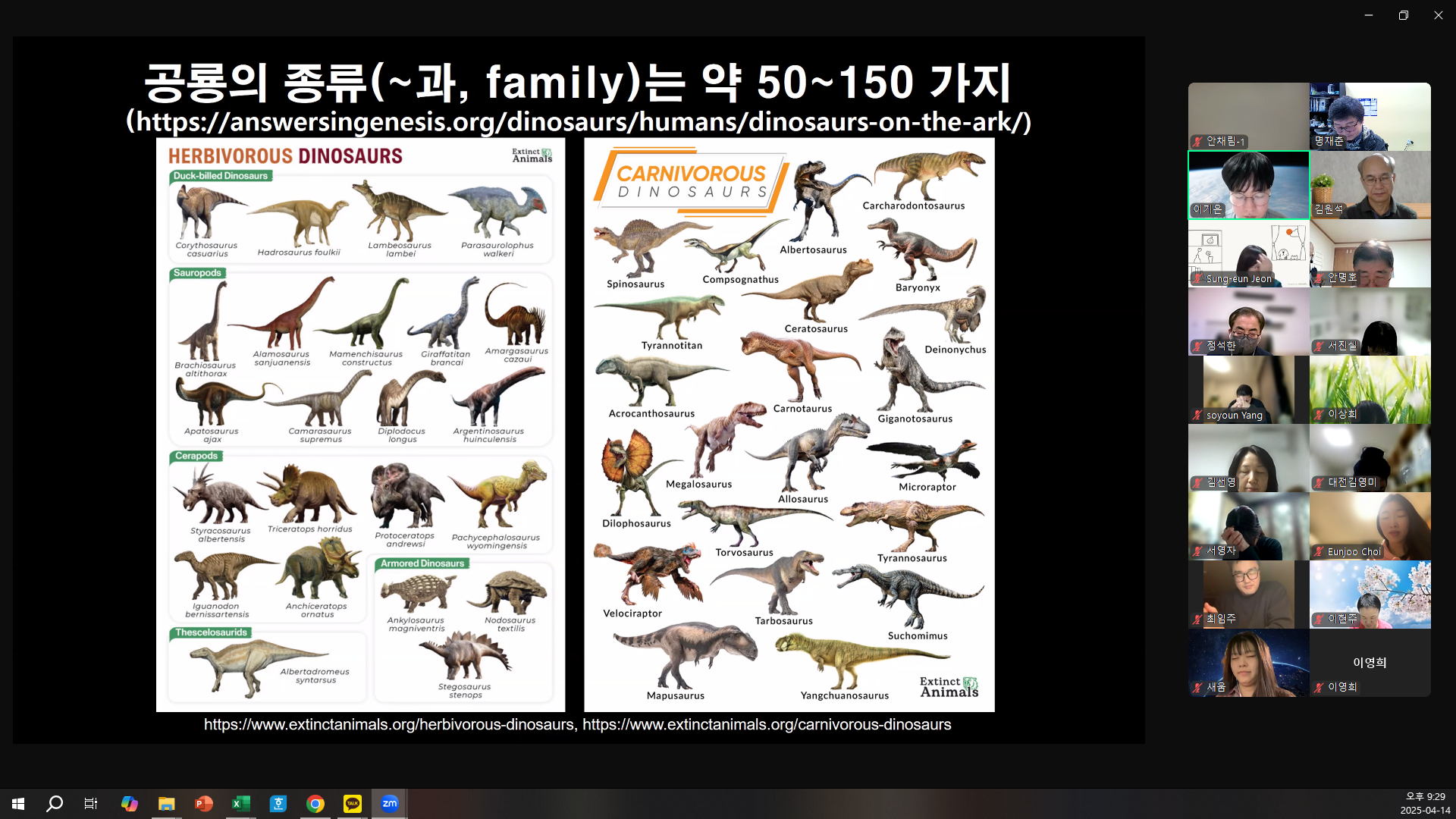Click the extinctanimals.org herbivorous-dinosaurs URL
This screenshot has height=819, width=1456.
point(389,725)
